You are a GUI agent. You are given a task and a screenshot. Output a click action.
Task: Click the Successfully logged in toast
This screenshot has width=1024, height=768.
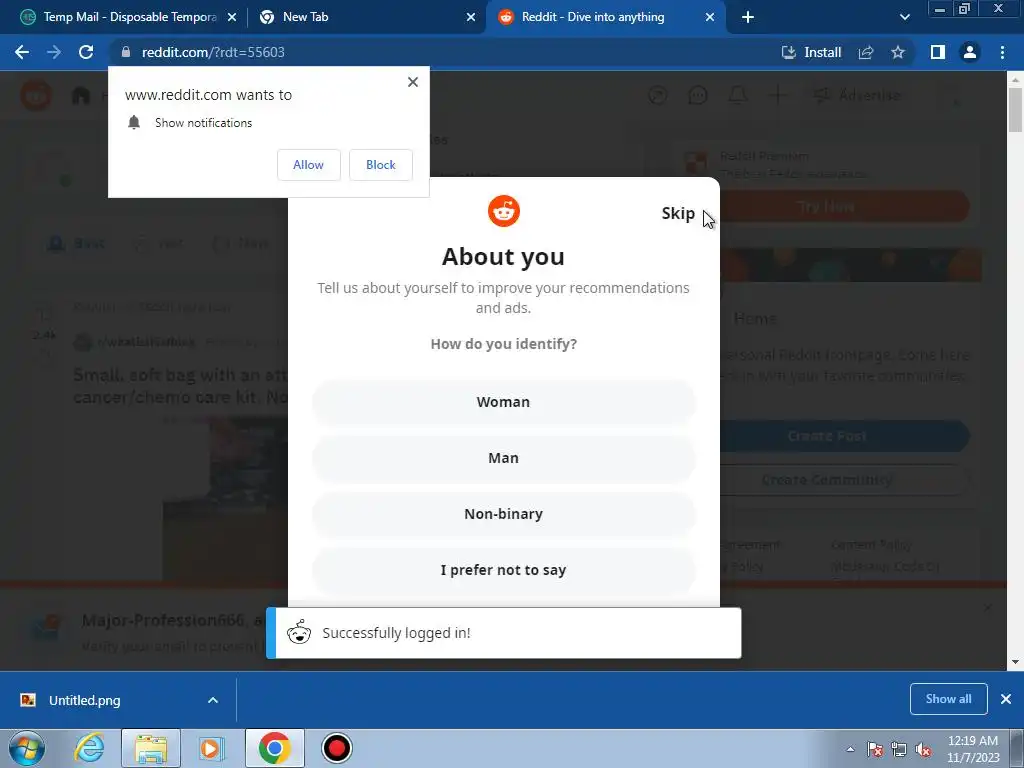(x=504, y=633)
